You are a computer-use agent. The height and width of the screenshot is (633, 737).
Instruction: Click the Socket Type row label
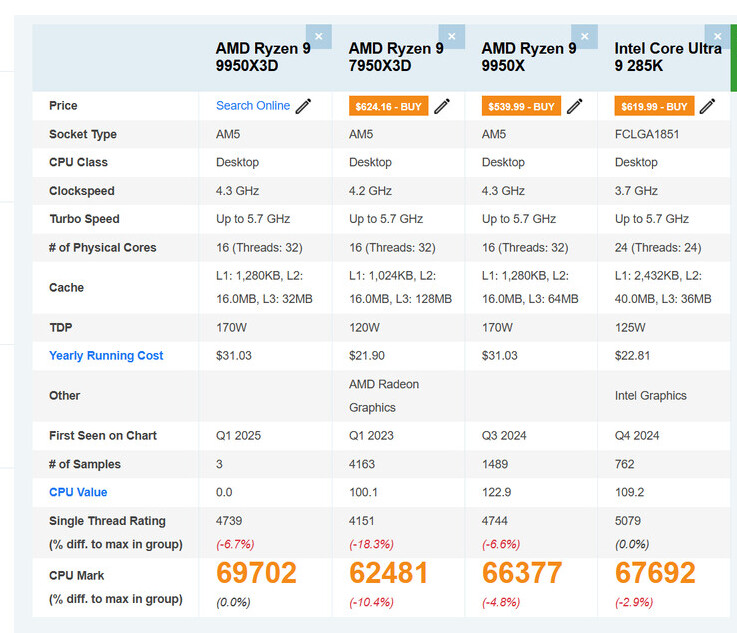point(83,134)
